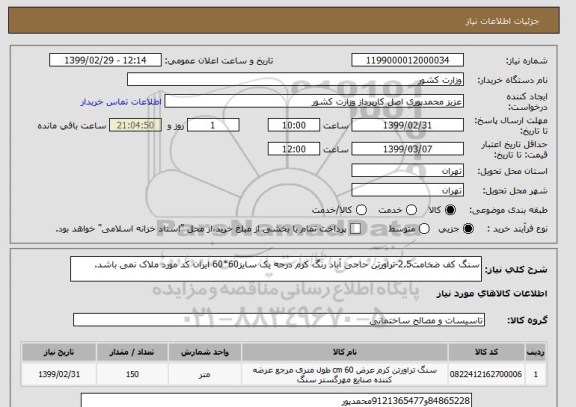This screenshot has width=576, height=407.
Task: Click the تعداد / مقدار column header
Action: pos(132,352)
